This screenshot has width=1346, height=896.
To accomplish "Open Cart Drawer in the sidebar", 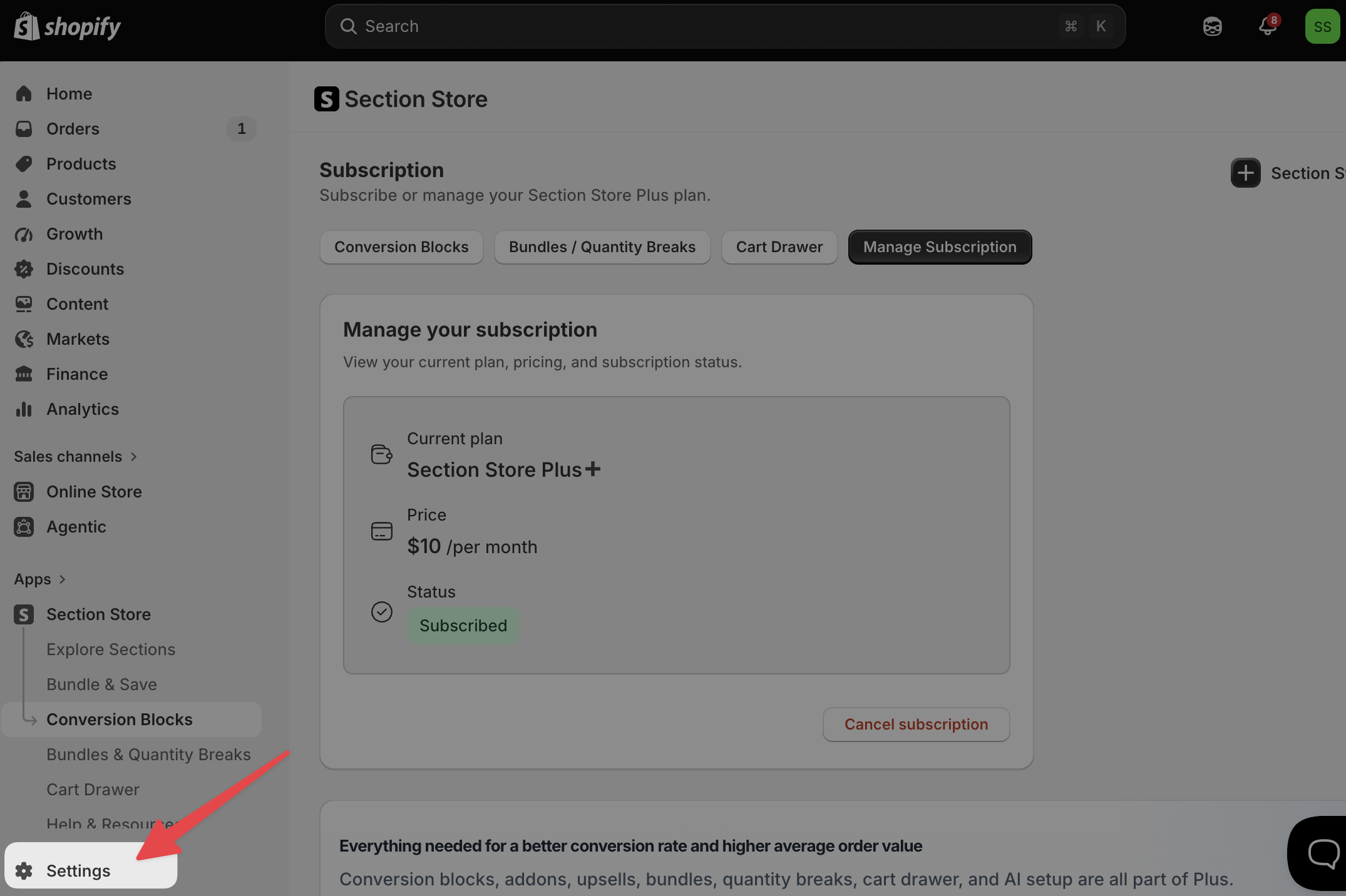I will point(93,790).
